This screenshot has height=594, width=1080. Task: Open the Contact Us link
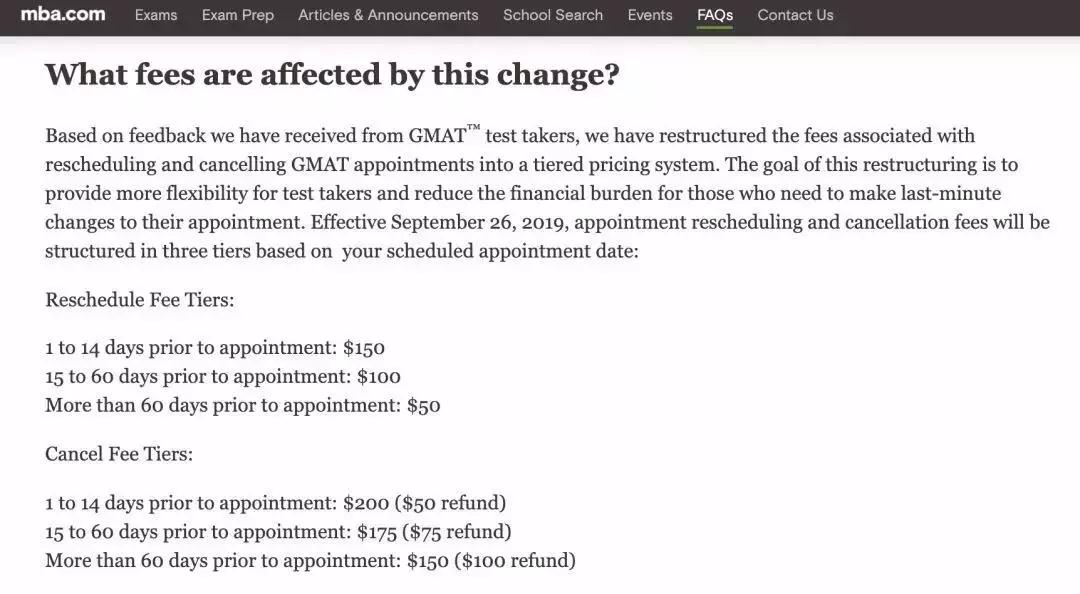[795, 15]
